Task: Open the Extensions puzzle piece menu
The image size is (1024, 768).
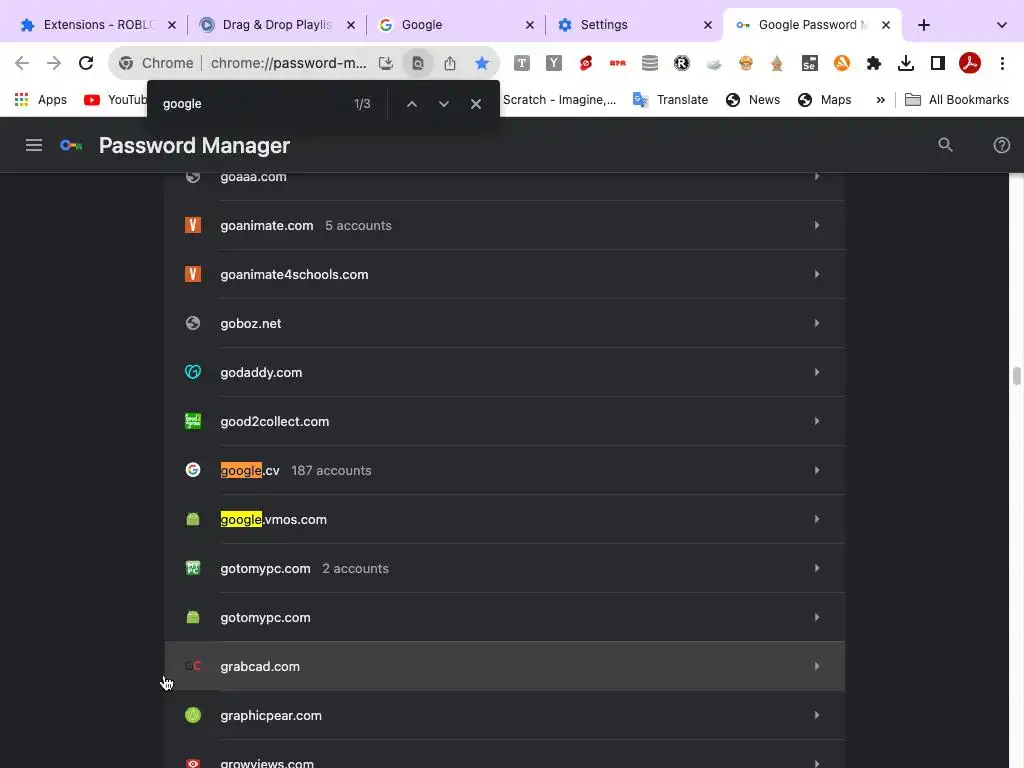Action: point(873,63)
